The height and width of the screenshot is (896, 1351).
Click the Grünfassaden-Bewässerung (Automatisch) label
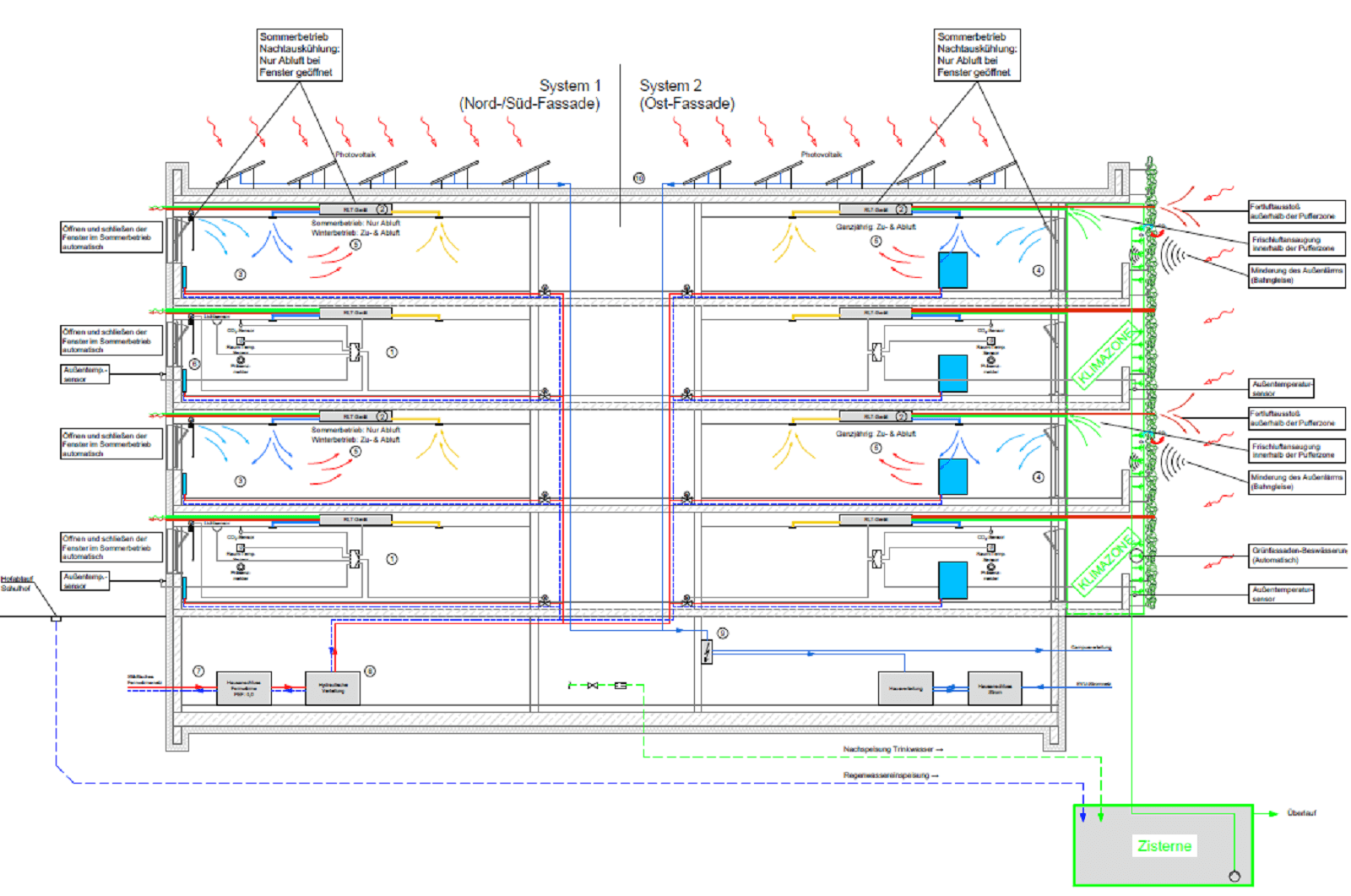click(x=1298, y=555)
